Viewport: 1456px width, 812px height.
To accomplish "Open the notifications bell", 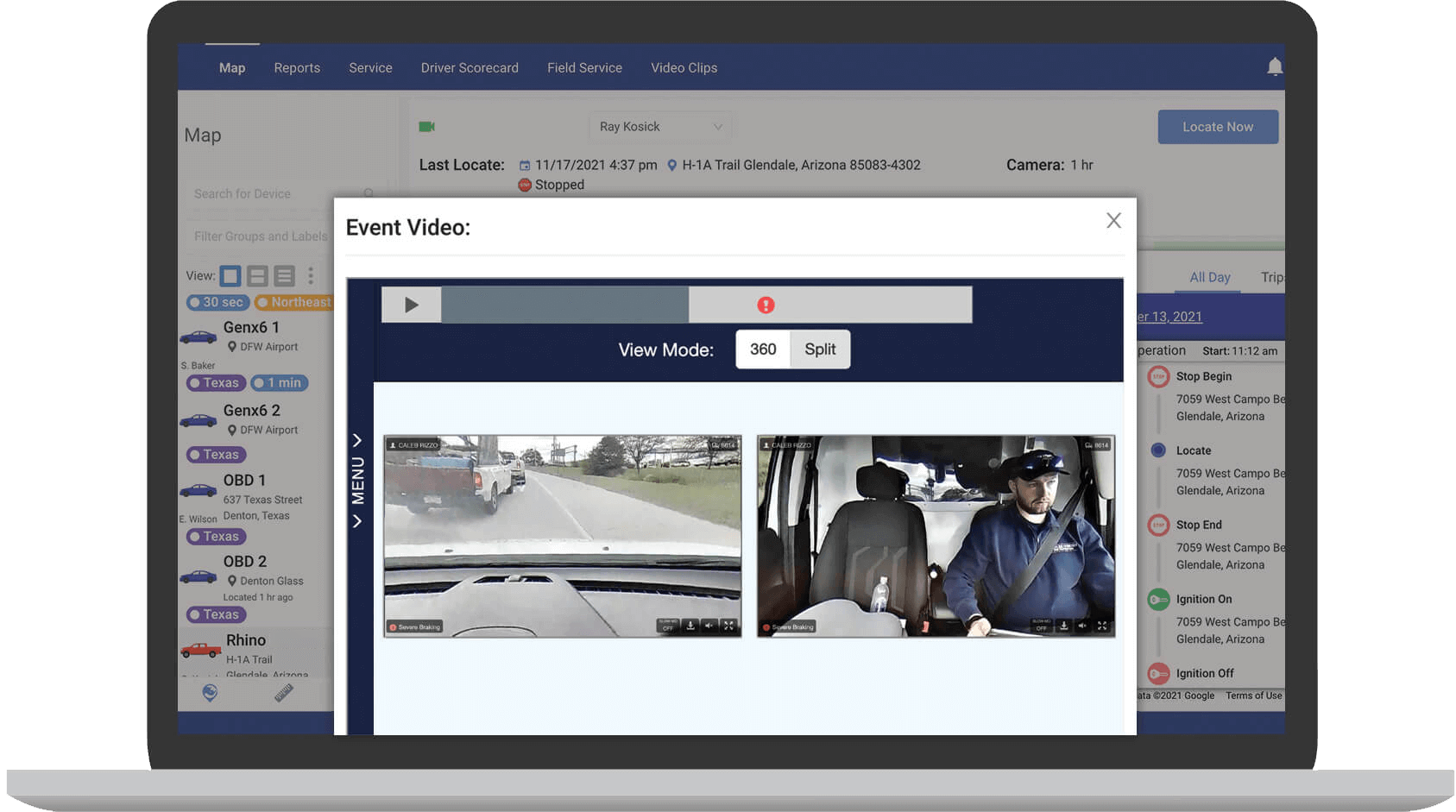I will 1274,67.
